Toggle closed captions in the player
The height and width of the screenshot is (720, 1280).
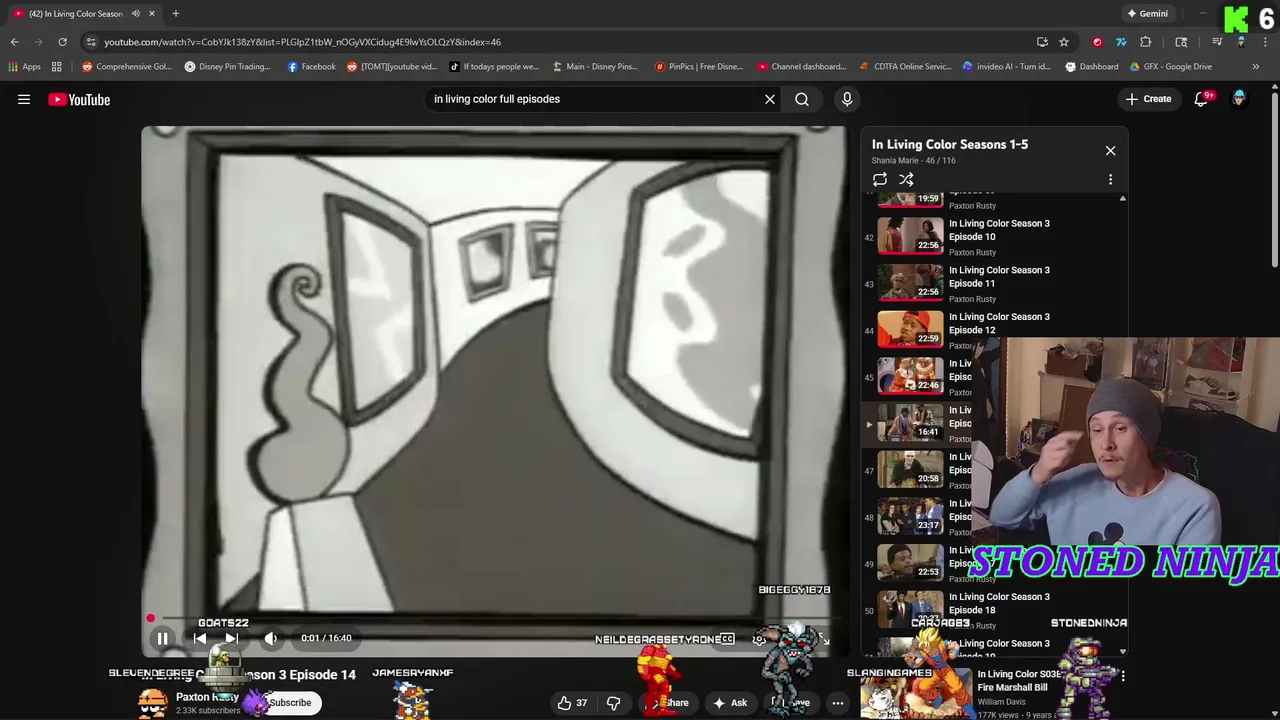727,639
